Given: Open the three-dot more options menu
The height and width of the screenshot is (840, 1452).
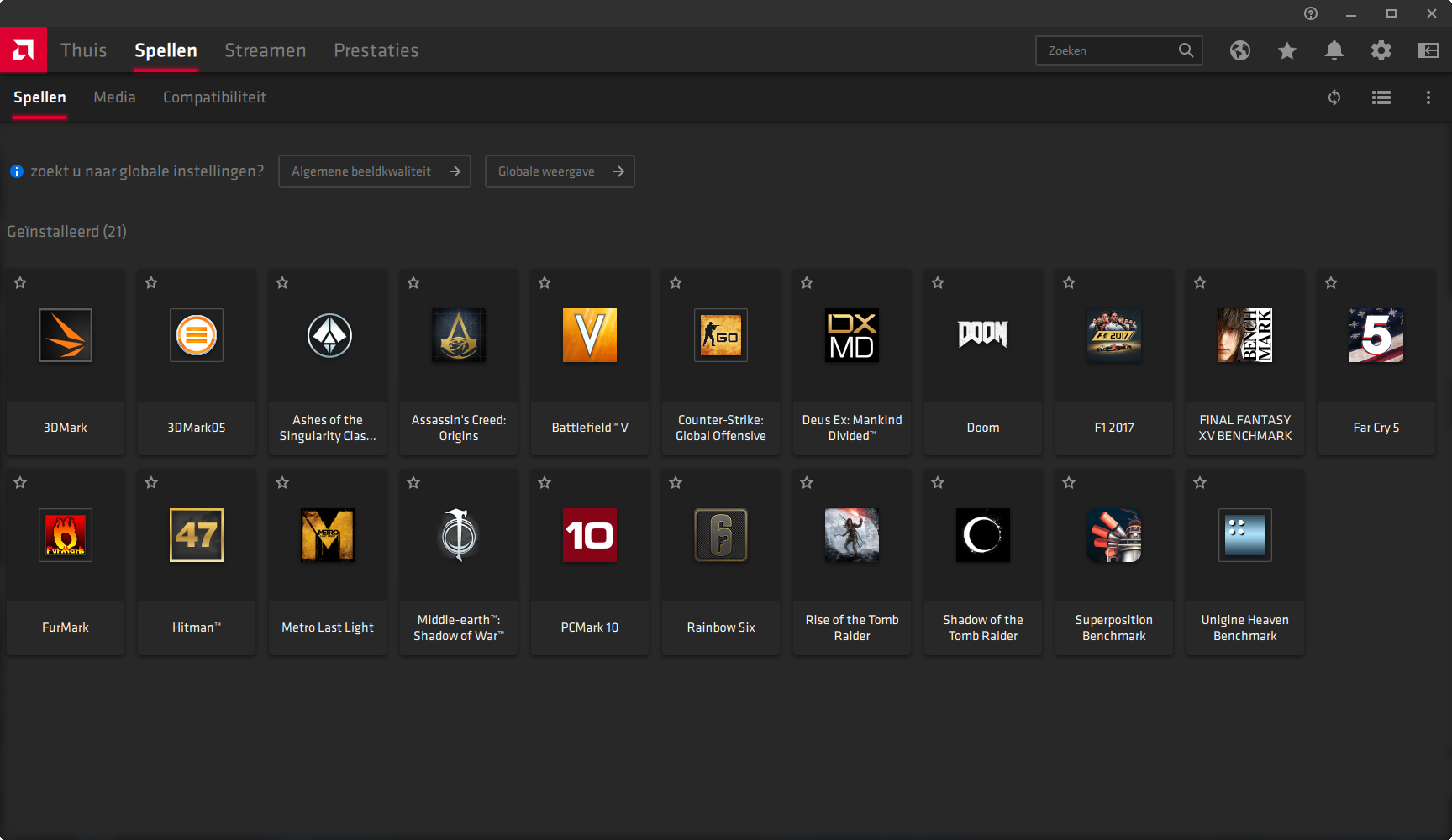Looking at the screenshot, I should pos(1428,97).
